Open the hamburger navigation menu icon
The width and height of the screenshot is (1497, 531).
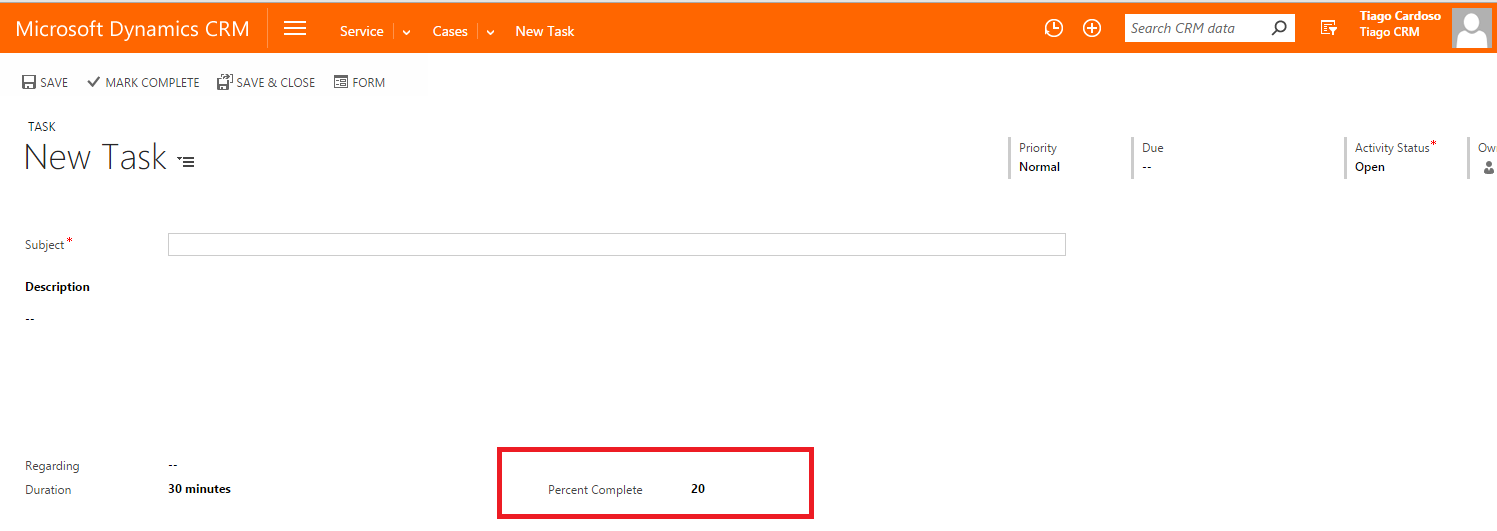[295, 29]
